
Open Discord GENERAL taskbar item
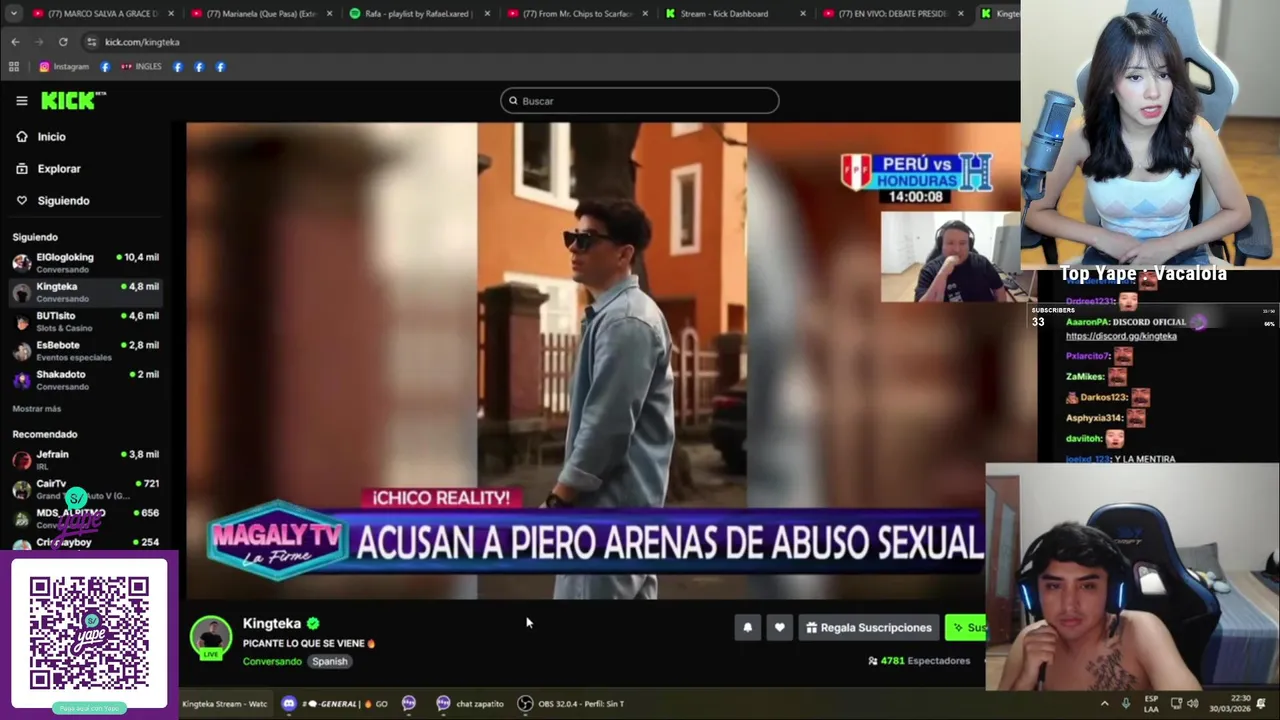(336, 704)
